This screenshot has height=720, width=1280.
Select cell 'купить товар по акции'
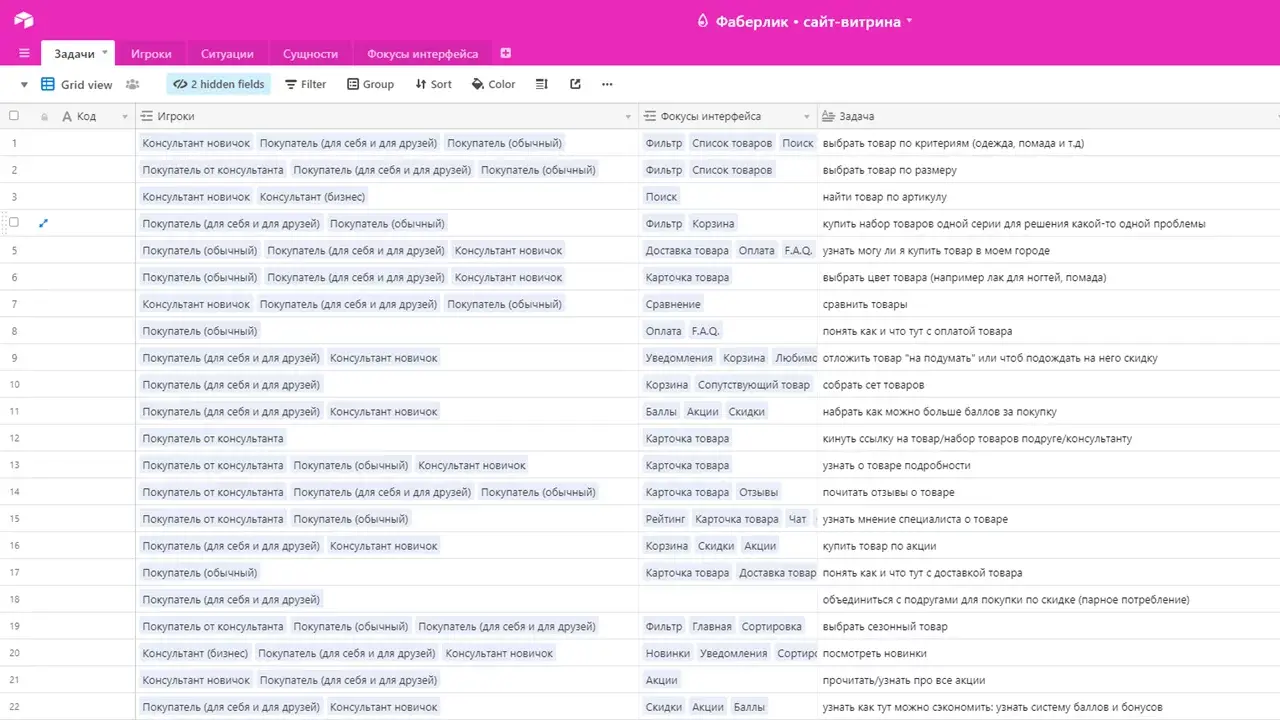pyautogui.click(x=1048, y=546)
